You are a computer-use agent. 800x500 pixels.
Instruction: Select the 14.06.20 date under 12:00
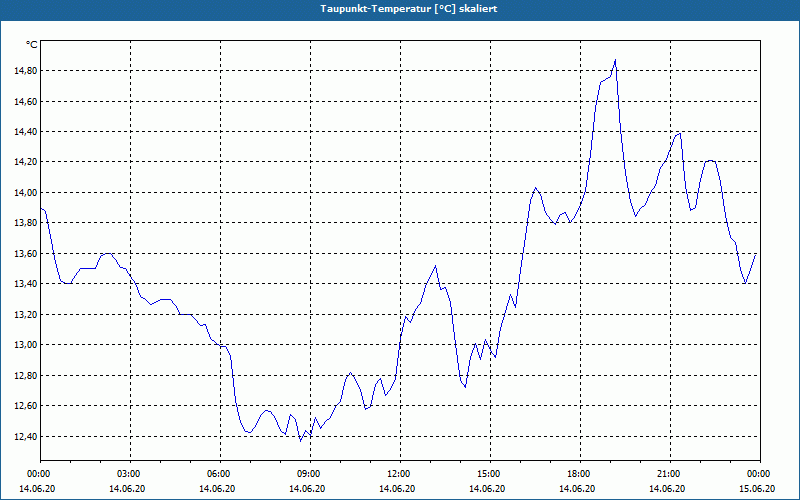[x=397, y=489]
